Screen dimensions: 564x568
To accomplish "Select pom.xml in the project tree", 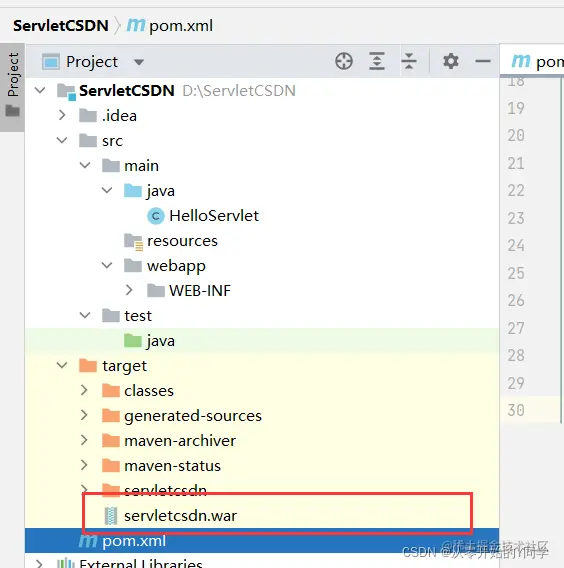I will (x=262, y=541).
